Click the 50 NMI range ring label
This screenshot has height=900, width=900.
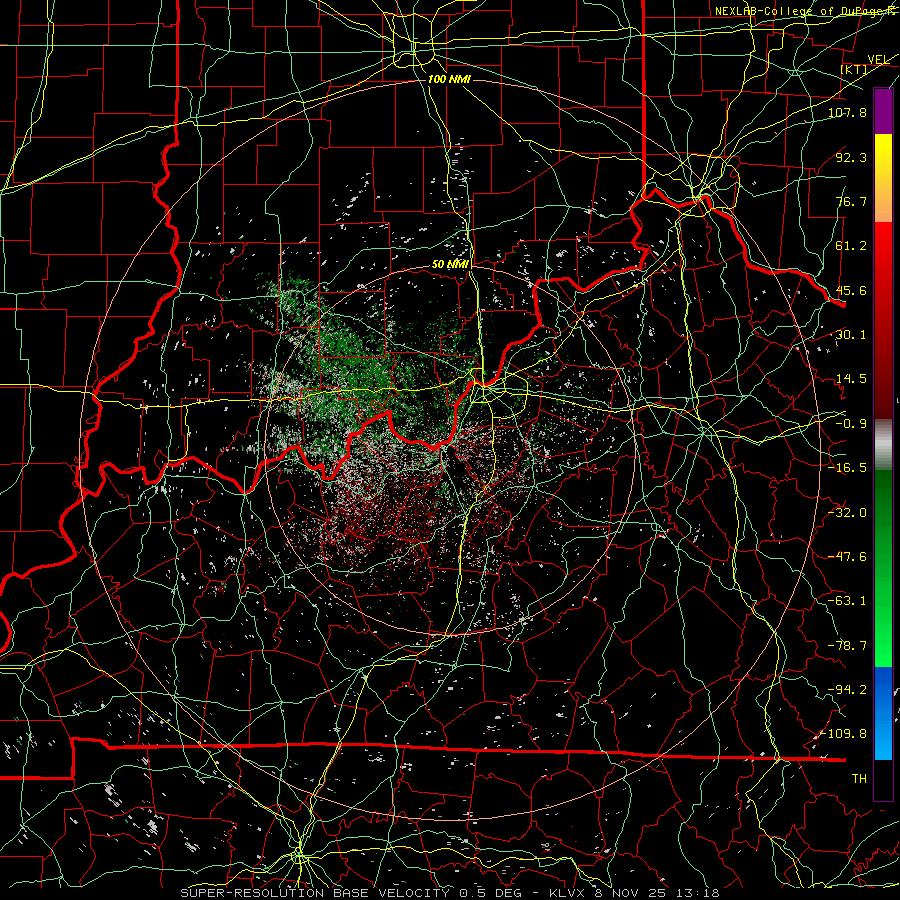451,265
